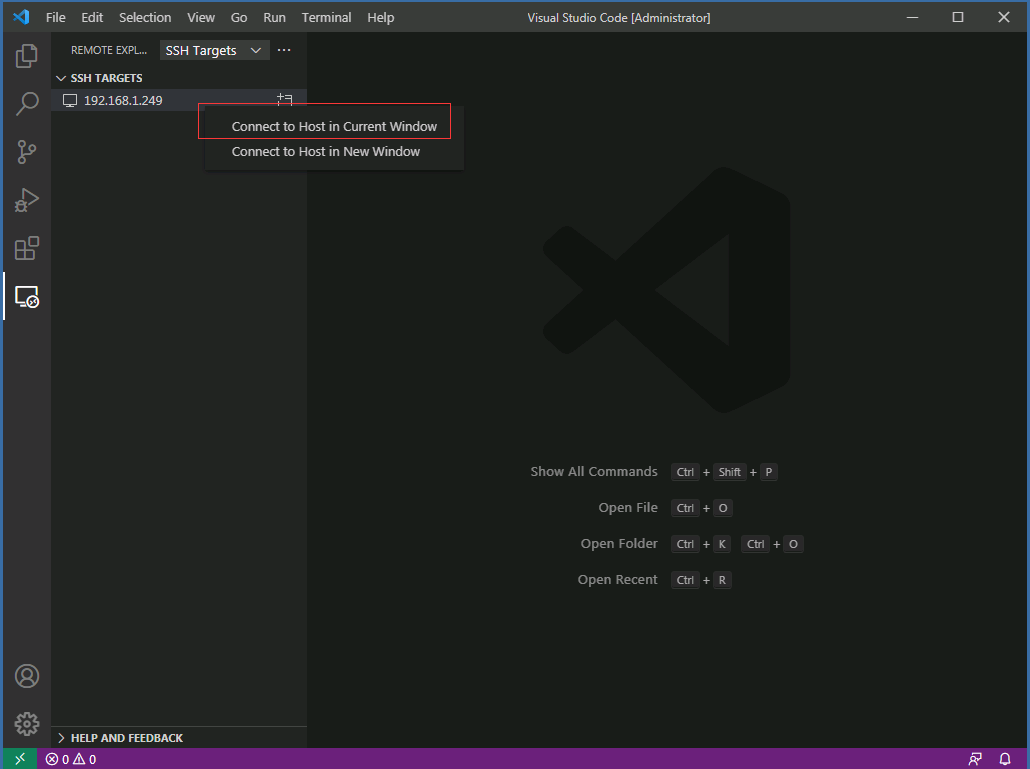The height and width of the screenshot is (769, 1030).
Task: Open the SSH Targets dropdown
Action: tap(214, 51)
